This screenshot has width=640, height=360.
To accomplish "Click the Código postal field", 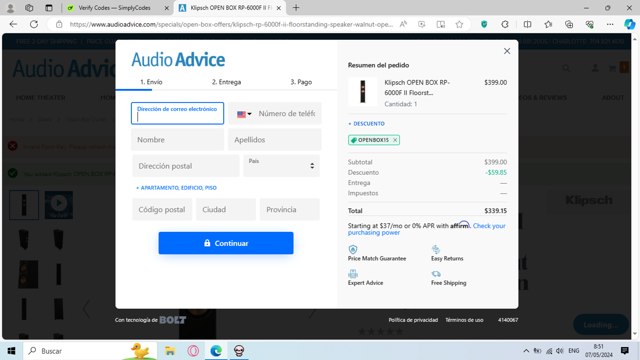I will [162, 209].
